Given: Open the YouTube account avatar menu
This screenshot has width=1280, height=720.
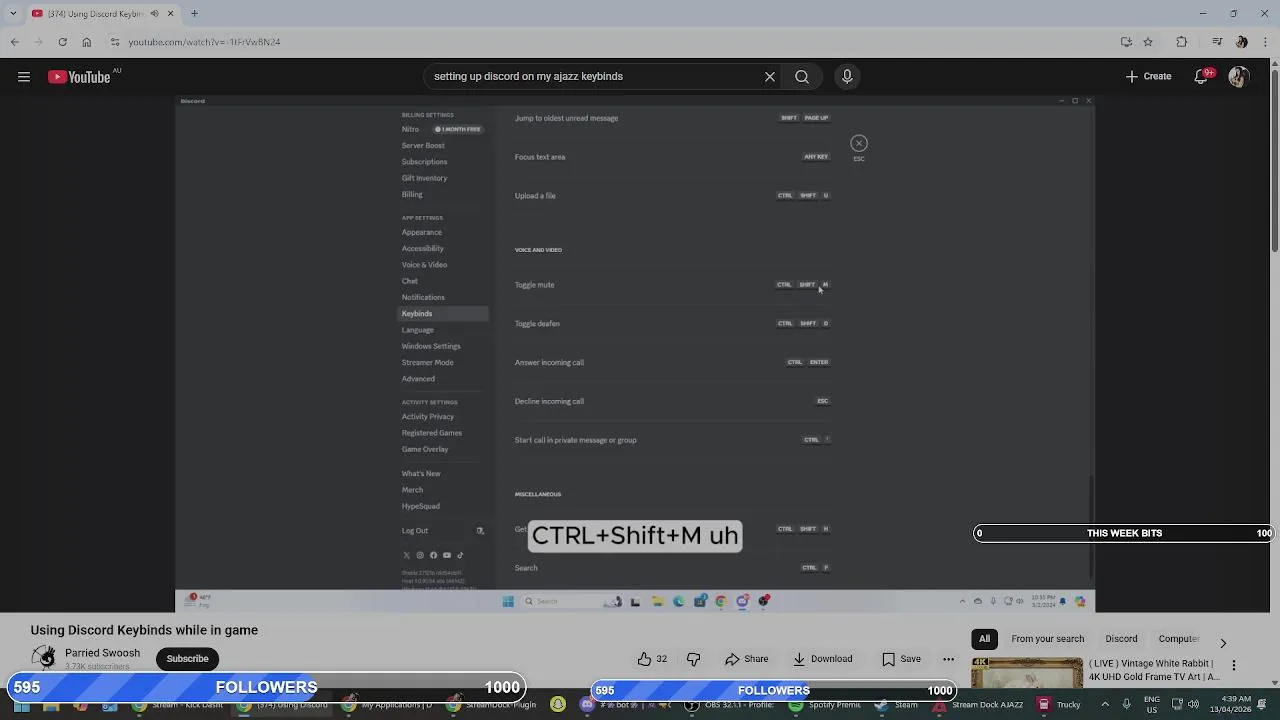Looking at the screenshot, I should [x=1238, y=76].
